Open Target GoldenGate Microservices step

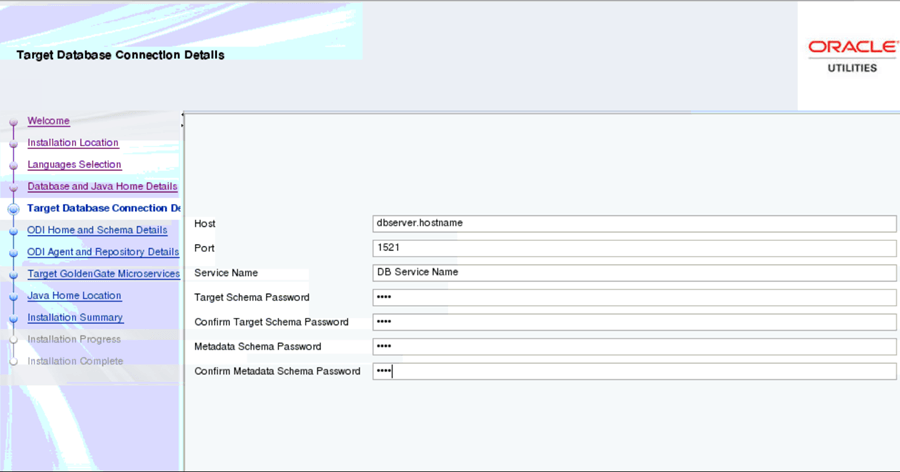point(104,273)
